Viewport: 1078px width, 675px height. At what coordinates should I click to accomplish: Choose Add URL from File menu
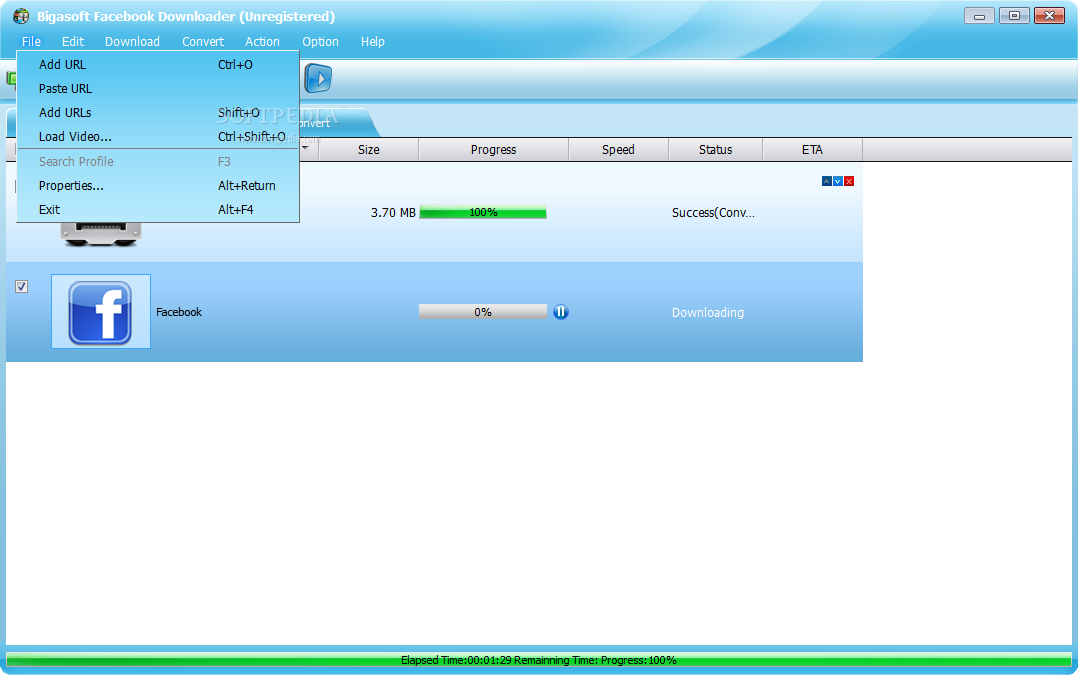(158, 65)
